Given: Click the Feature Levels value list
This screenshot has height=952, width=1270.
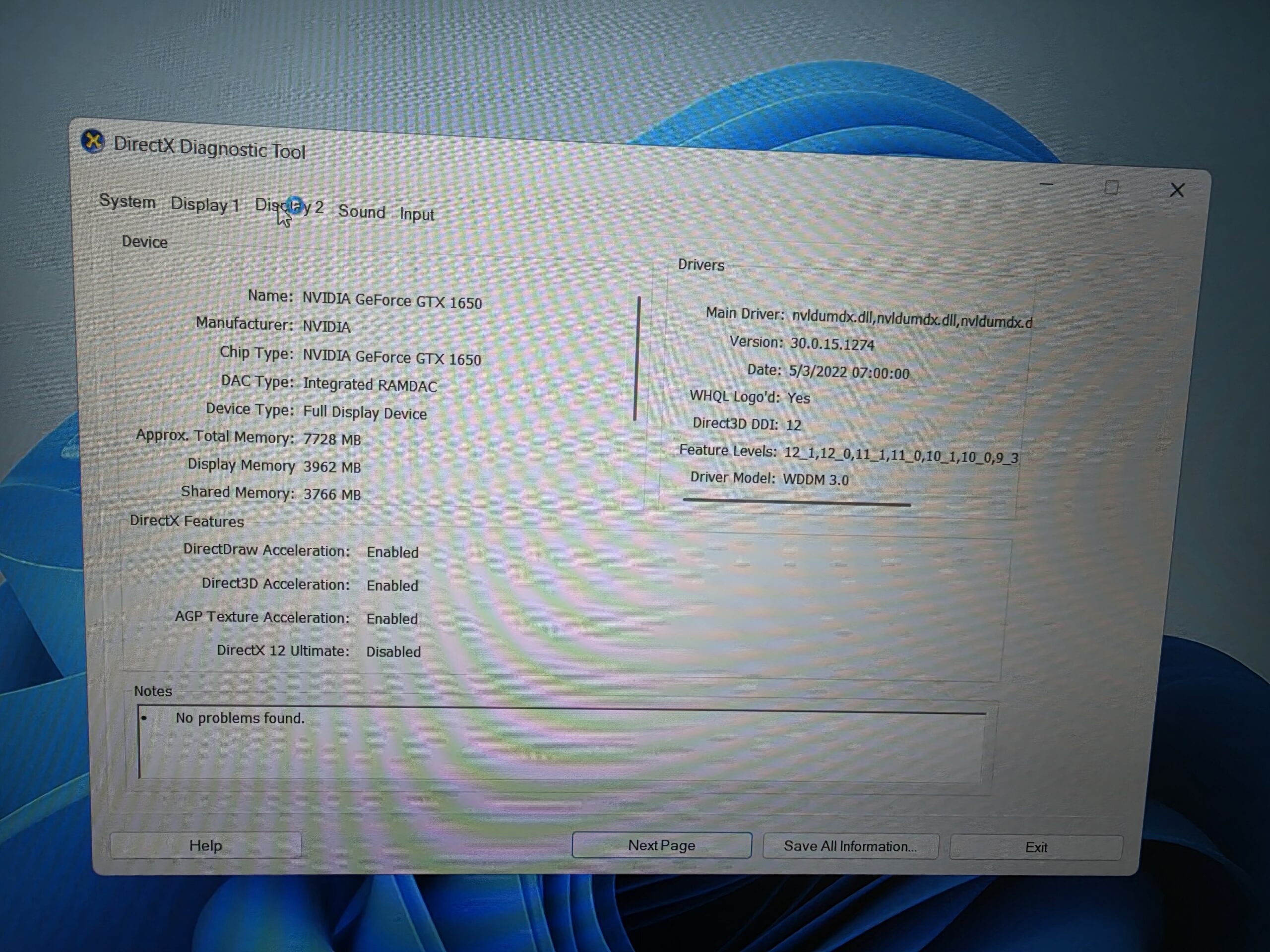Looking at the screenshot, I should click(x=901, y=455).
